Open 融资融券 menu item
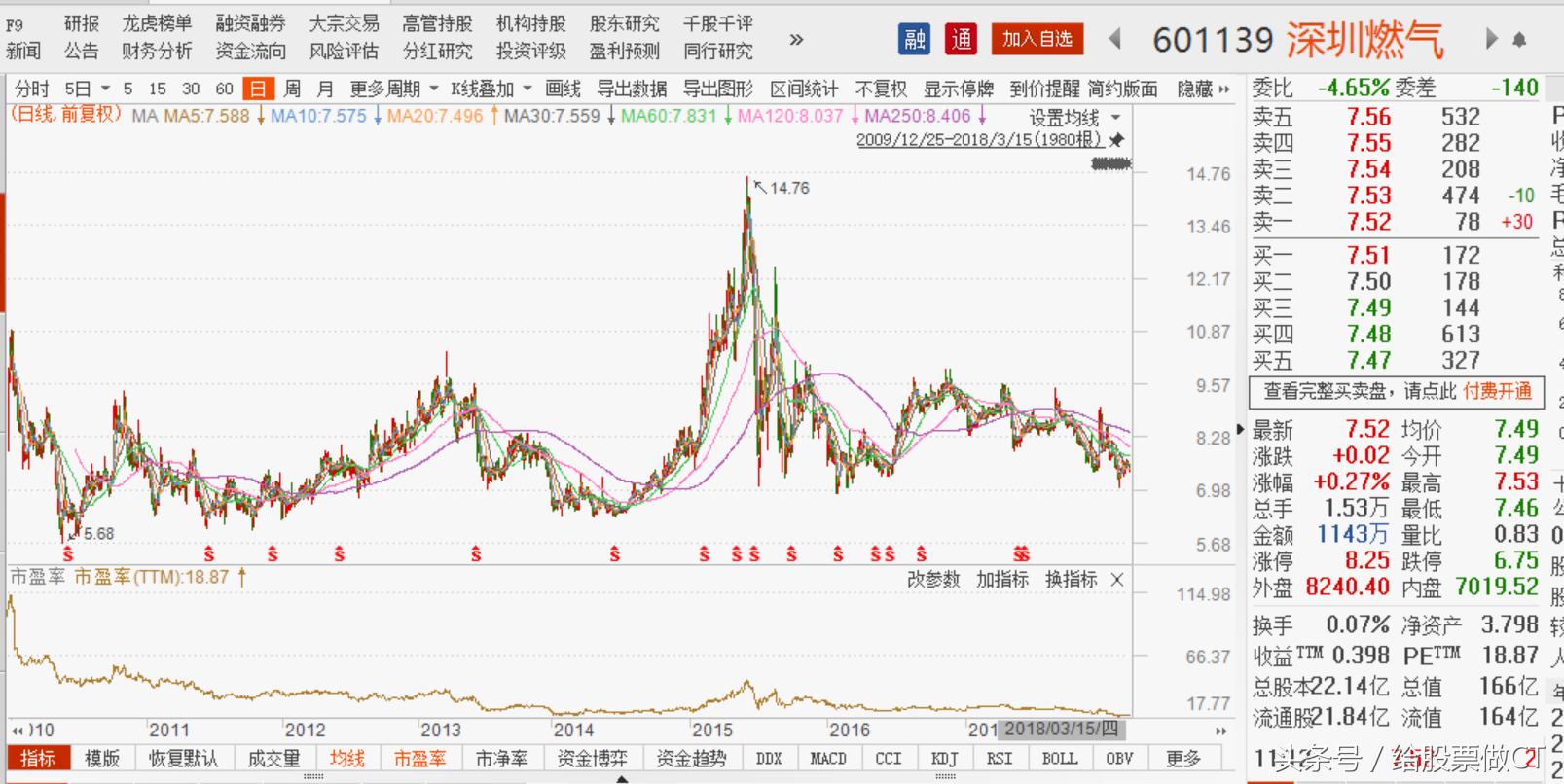1564x784 pixels. pos(251,23)
